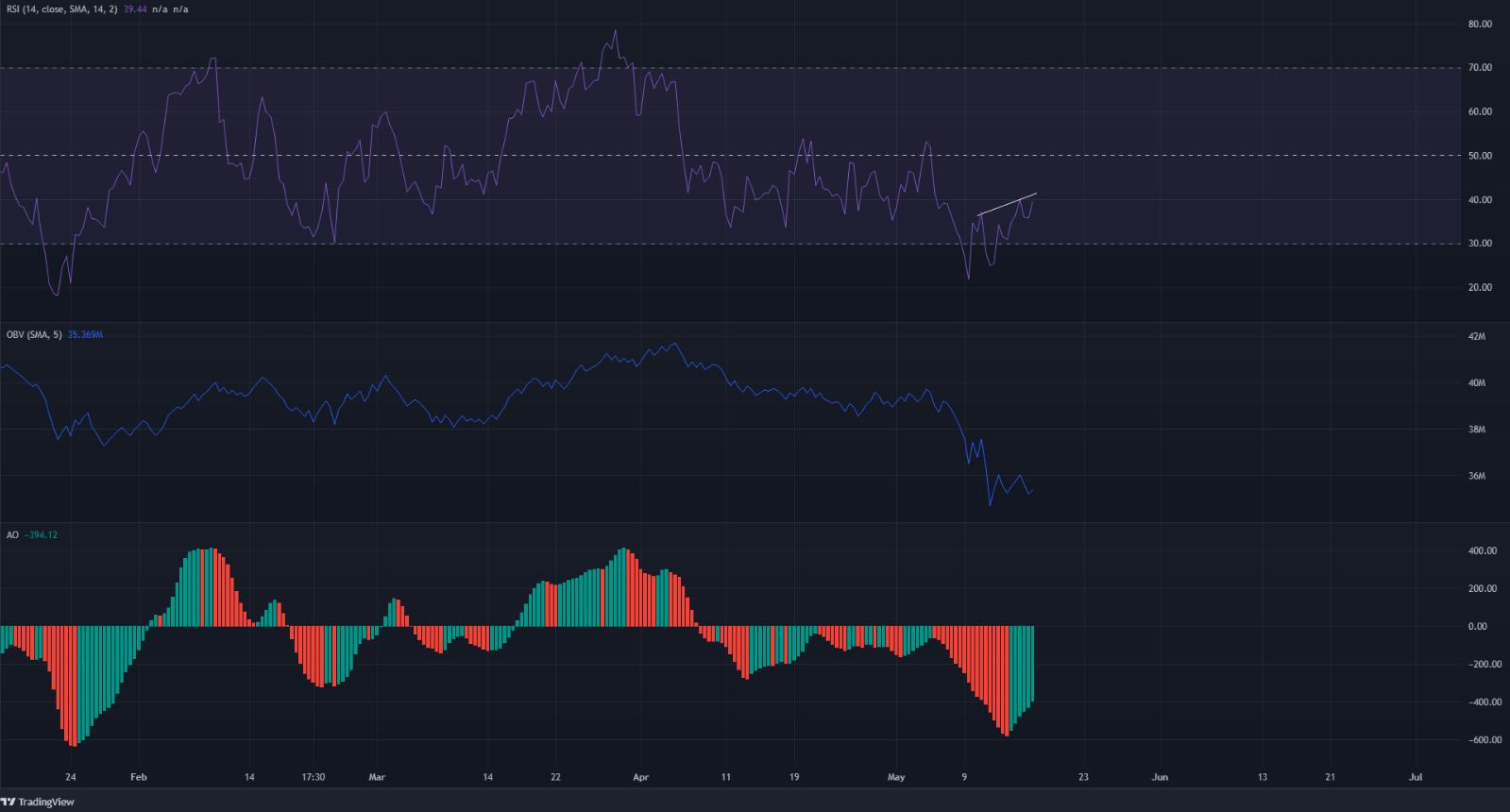Screen dimensions: 1510x812
Task: Click the 36M OBV scale label
Action: [1476, 476]
